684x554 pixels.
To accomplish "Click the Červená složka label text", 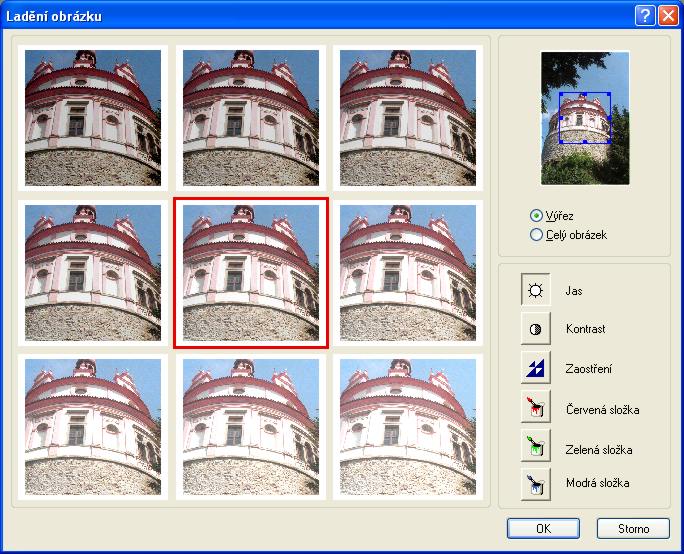I will (602, 410).
